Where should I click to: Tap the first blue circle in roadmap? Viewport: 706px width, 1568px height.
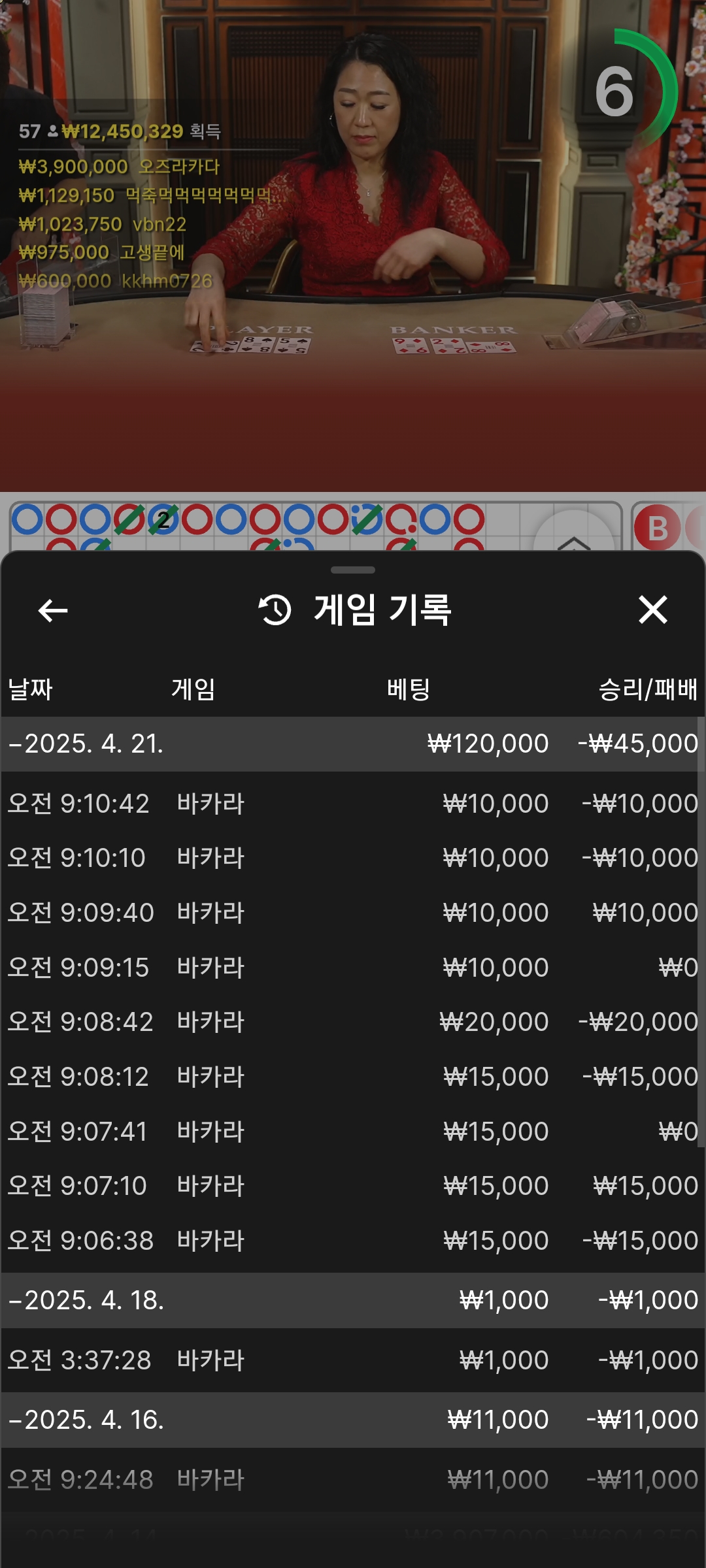(x=27, y=519)
